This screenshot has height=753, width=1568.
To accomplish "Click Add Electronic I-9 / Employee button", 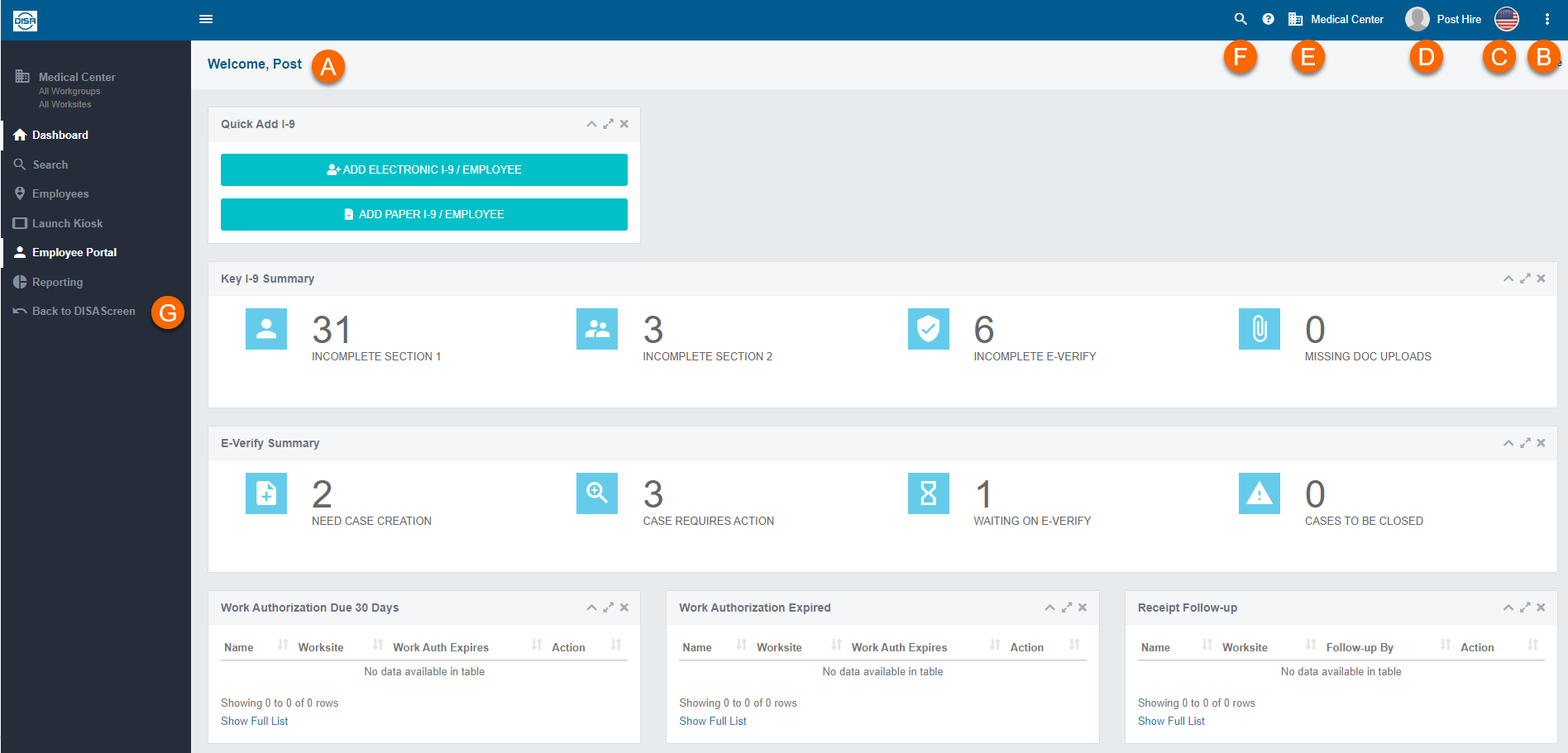I will pos(424,169).
